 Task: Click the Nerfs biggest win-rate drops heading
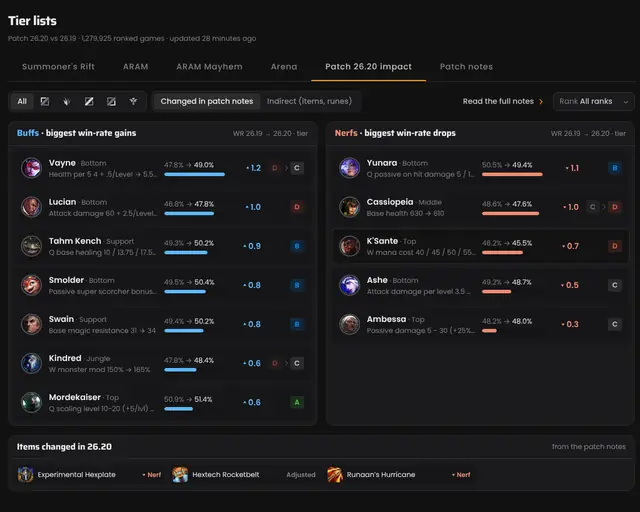click(395, 133)
